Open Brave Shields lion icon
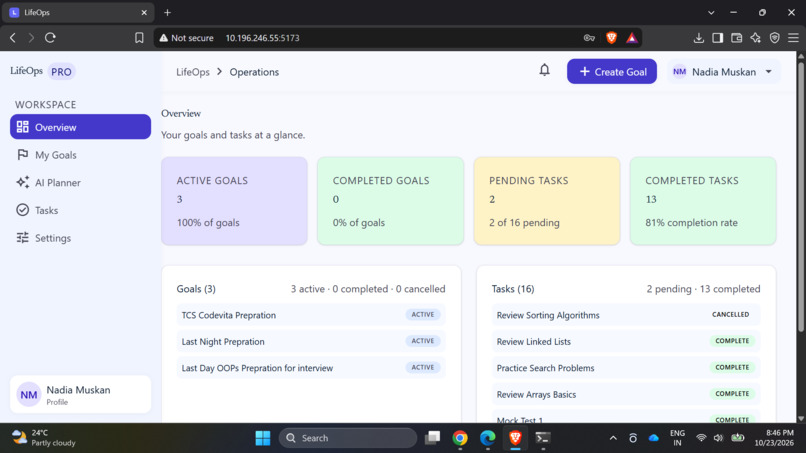 [x=611, y=38]
